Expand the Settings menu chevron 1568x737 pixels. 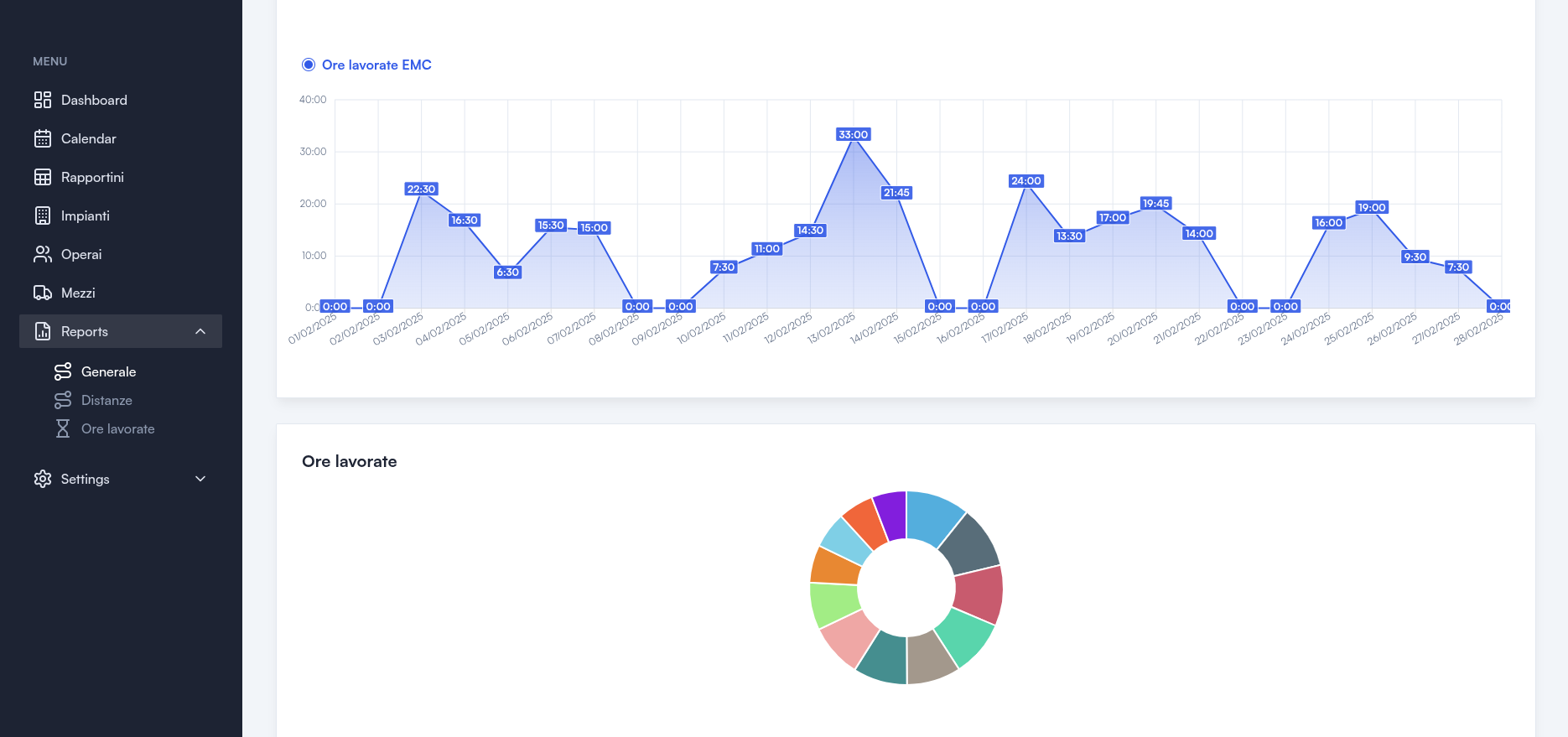tap(200, 479)
